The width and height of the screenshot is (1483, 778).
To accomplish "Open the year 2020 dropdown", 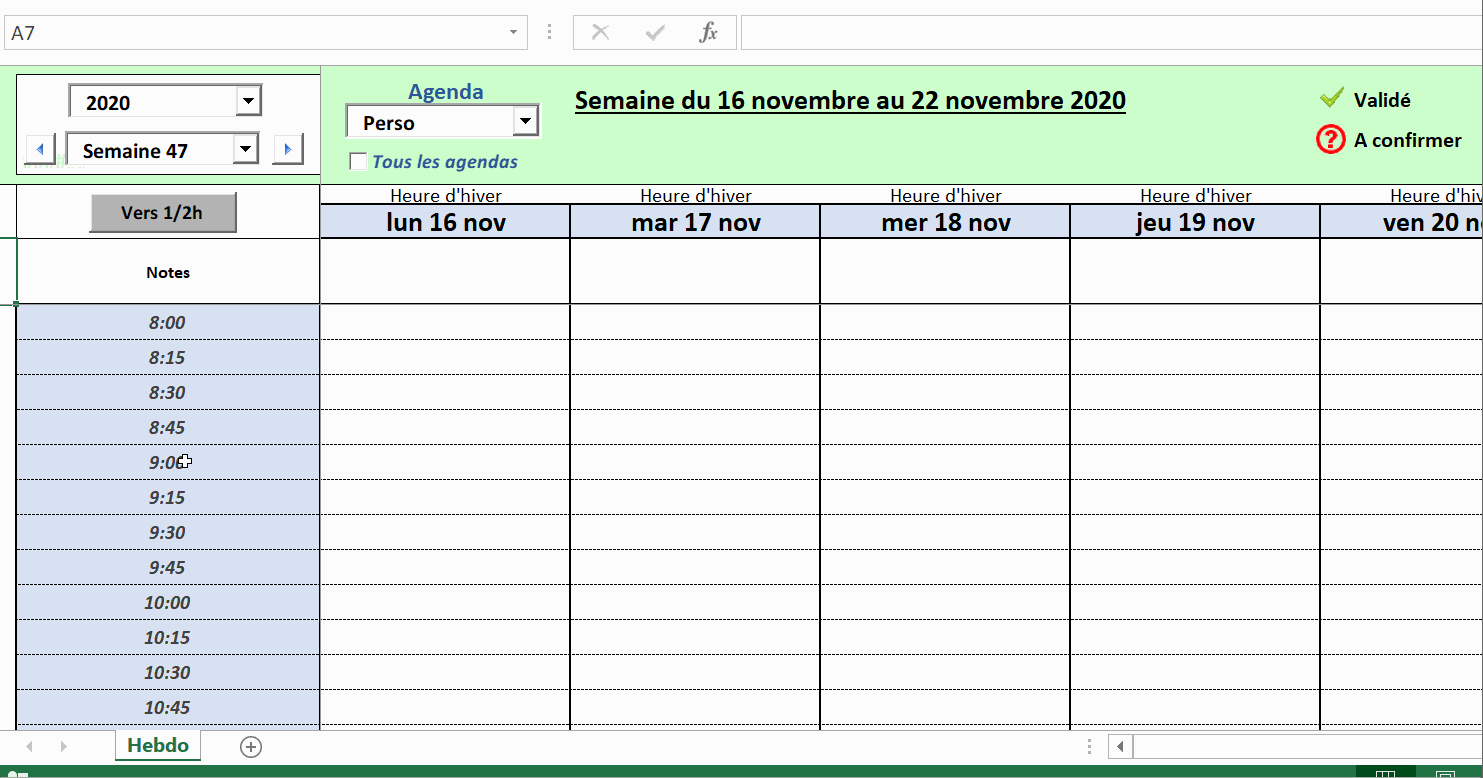I will click(248, 101).
